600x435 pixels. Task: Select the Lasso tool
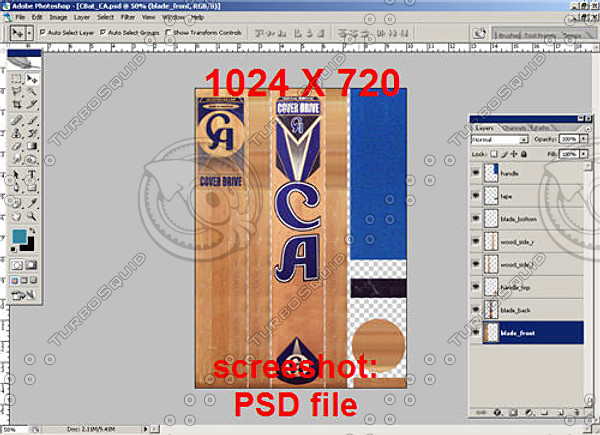[x=16, y=91]
